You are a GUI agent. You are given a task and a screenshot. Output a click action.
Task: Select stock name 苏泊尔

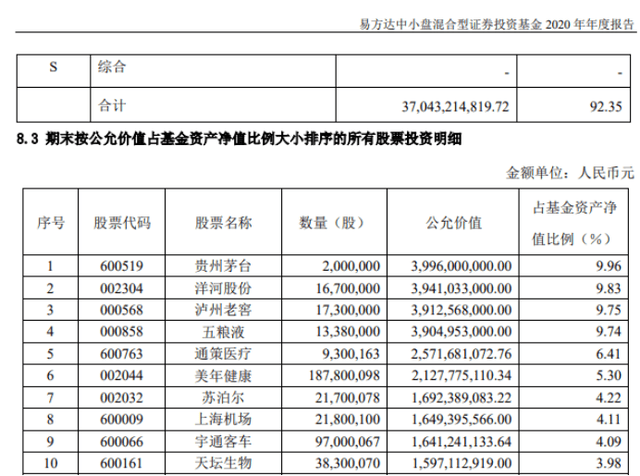tap(223, 398)
